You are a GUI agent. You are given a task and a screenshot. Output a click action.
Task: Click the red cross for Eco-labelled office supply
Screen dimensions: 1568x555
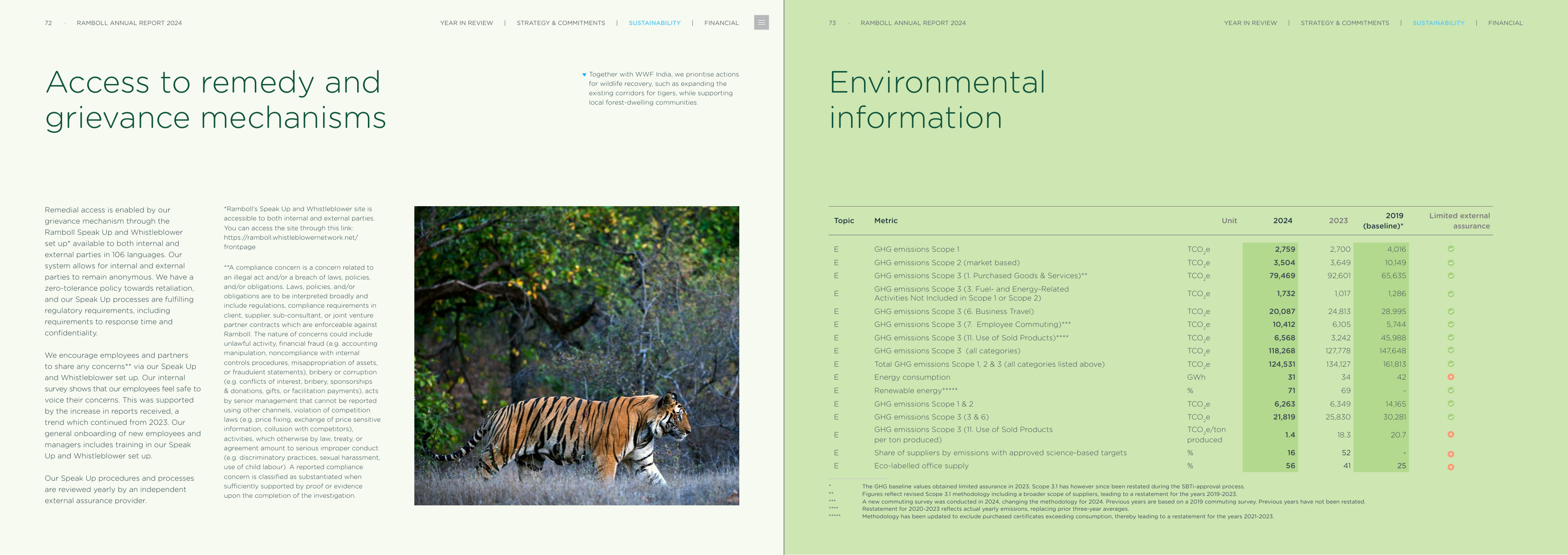(x=1450, y=466)
